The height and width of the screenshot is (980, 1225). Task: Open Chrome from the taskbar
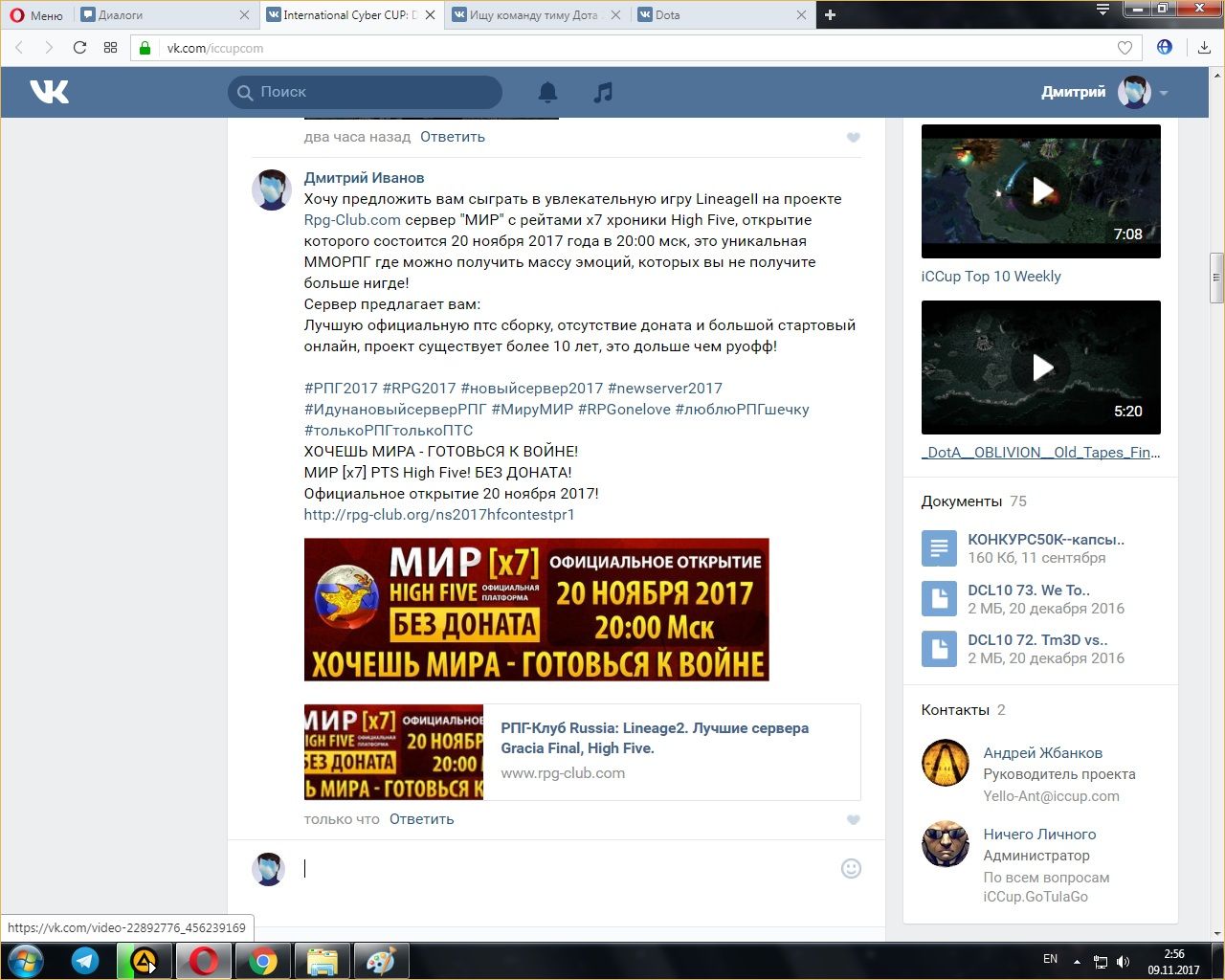263,961
